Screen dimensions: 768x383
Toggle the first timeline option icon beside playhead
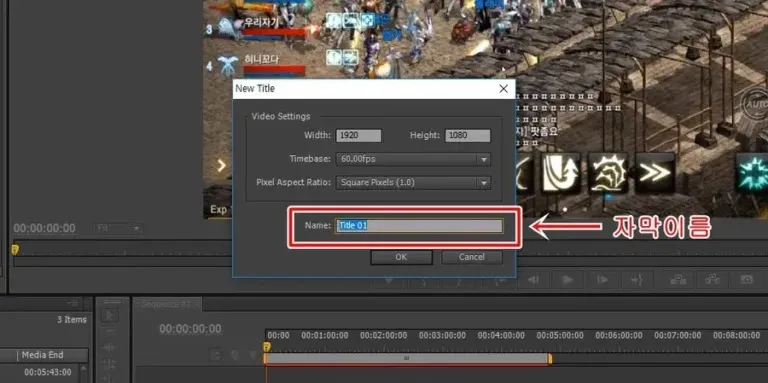(x=216, y=354)
